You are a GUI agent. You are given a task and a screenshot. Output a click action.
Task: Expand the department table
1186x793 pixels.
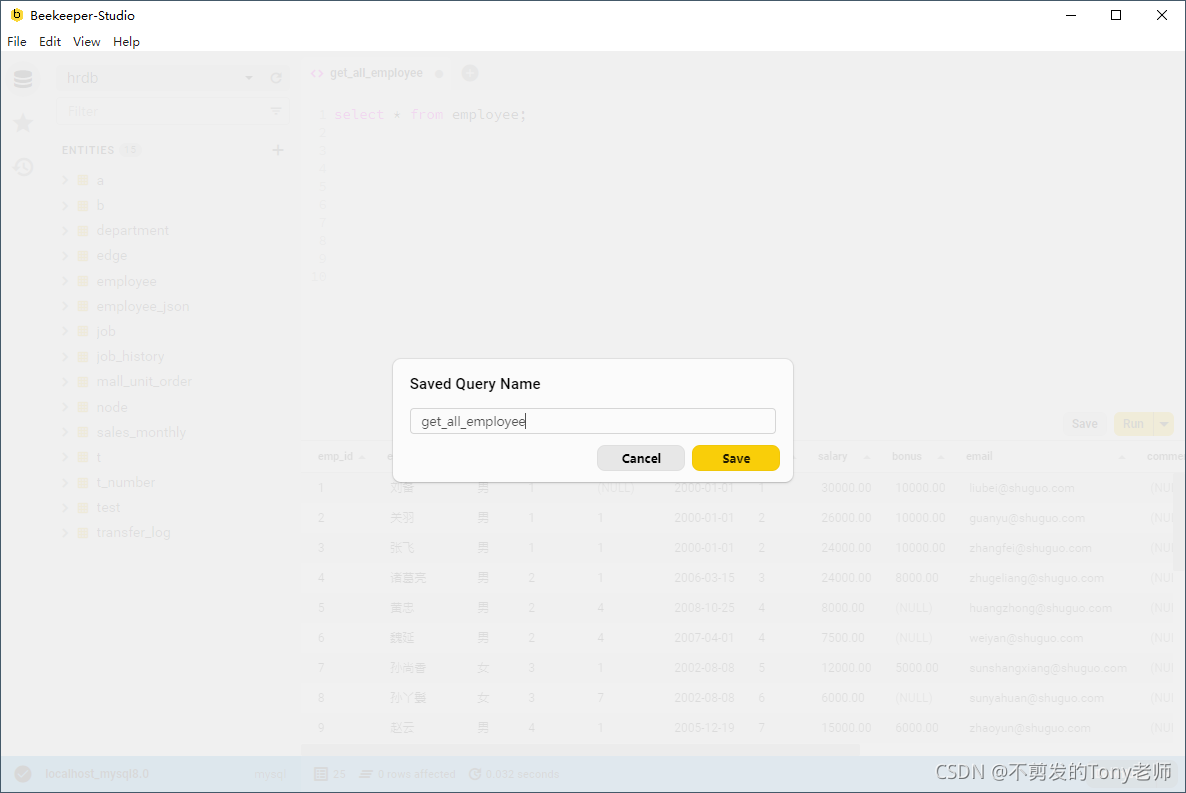tap(65, 231)
